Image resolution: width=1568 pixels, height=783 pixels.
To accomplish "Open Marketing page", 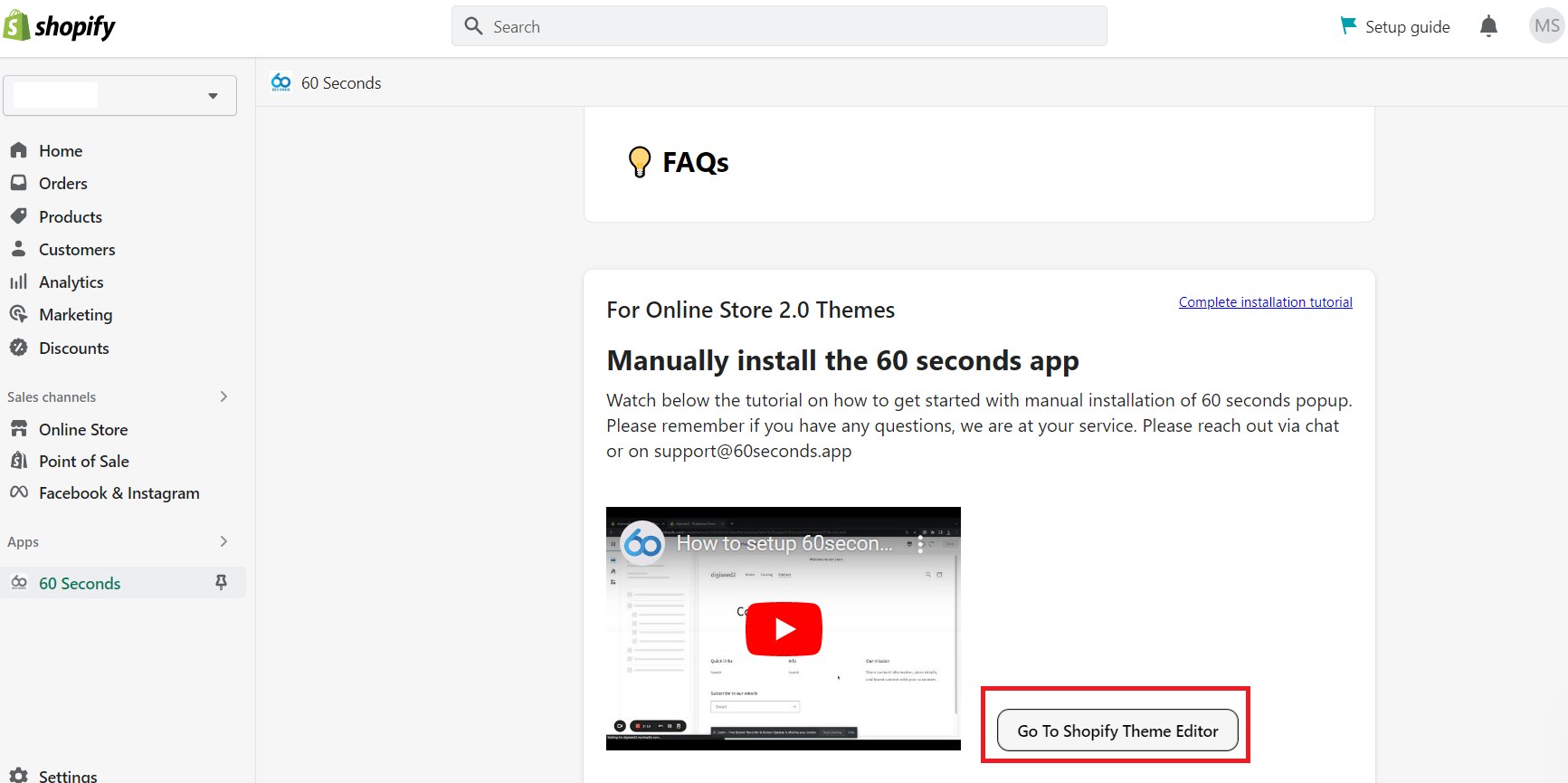I will coord(76,315).
